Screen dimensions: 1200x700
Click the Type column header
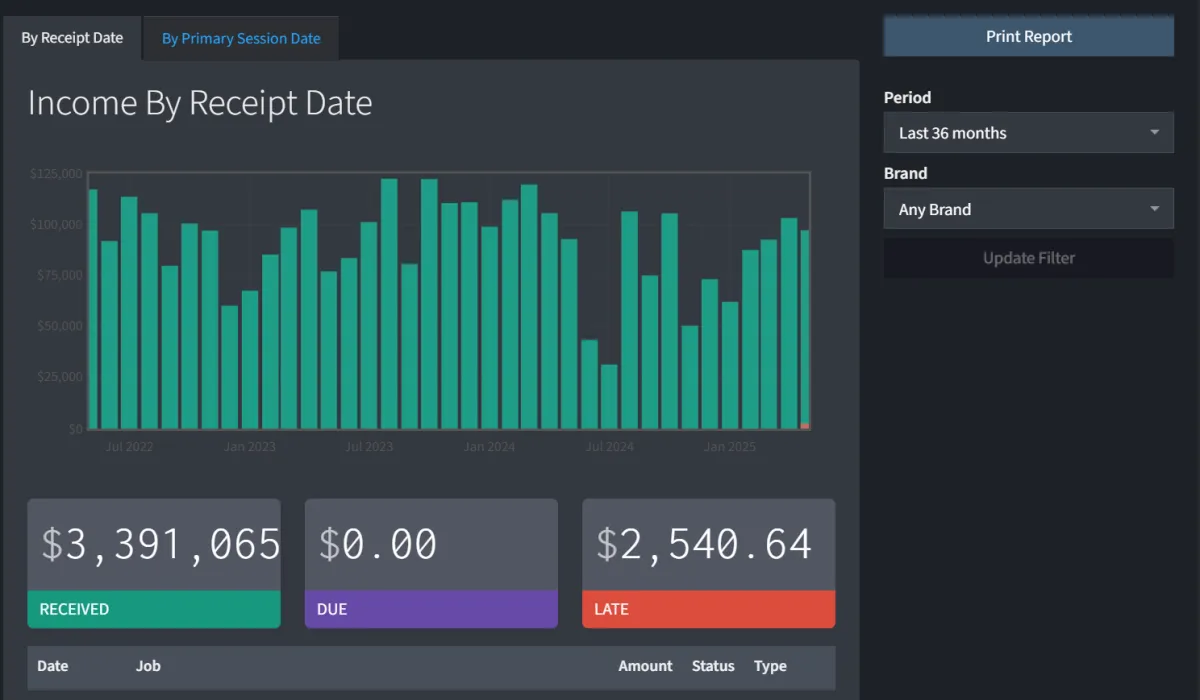[x=770, y=666]
